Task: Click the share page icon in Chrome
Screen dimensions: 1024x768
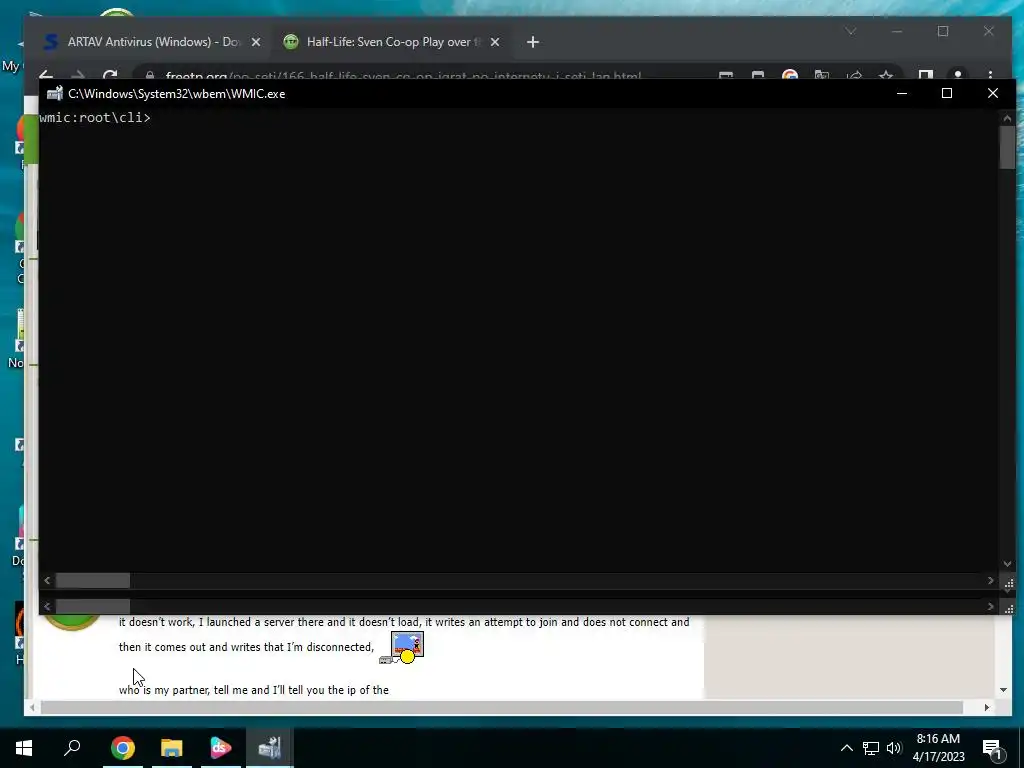Action: coord(854,74)
